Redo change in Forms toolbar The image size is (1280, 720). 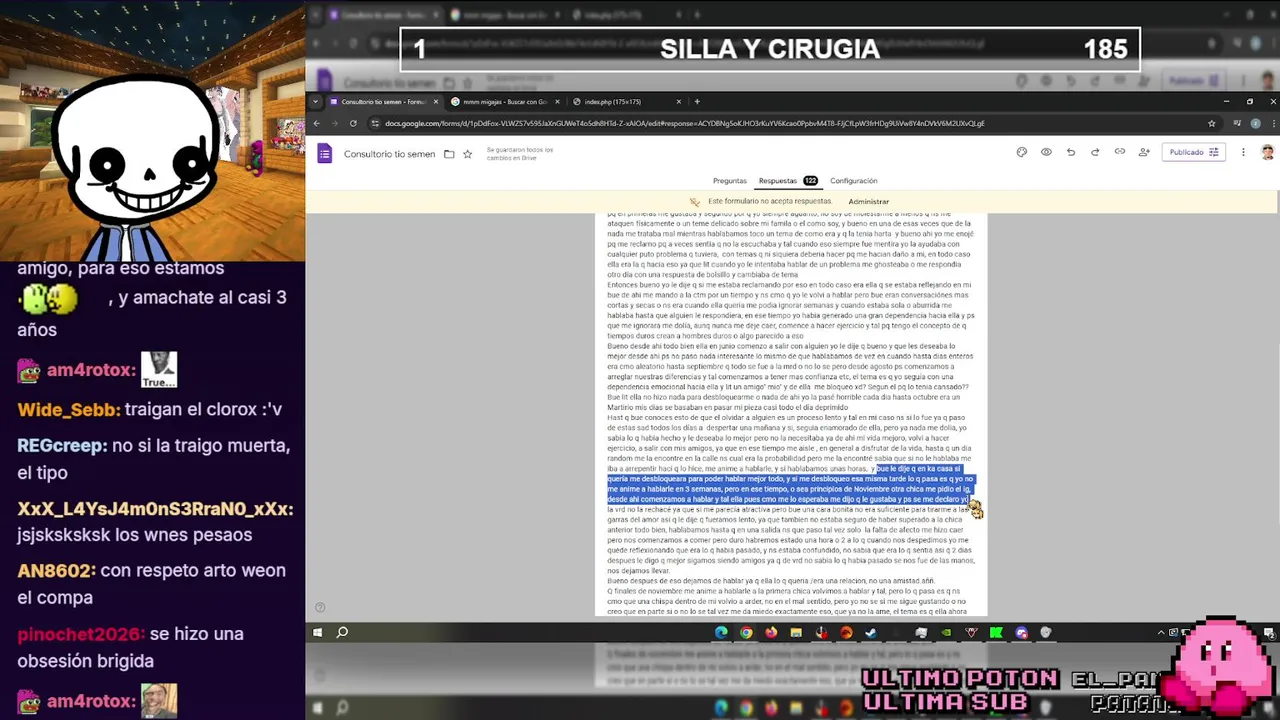point(1095,152)
